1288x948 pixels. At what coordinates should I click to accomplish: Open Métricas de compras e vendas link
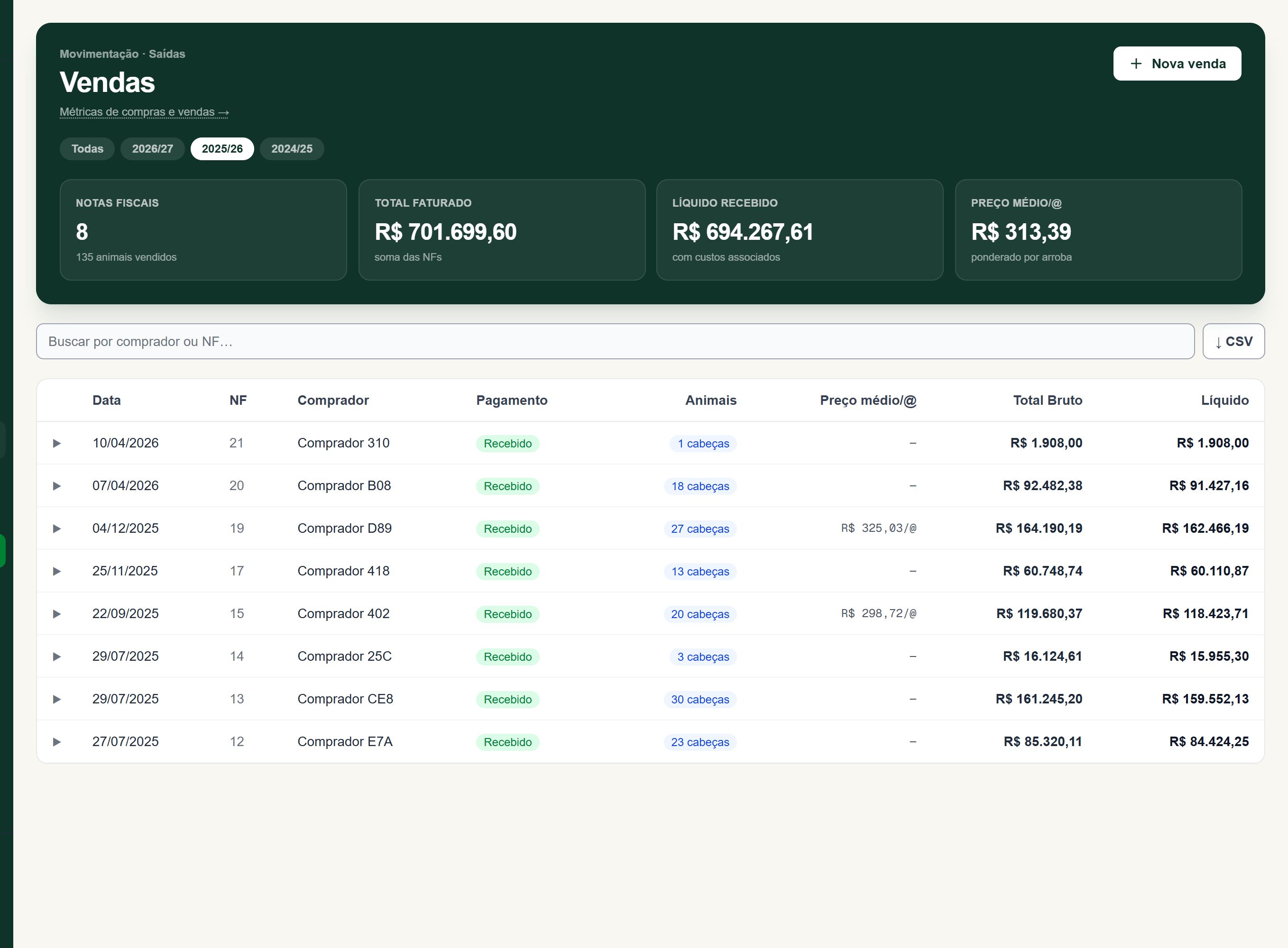[x=144, y=112]
